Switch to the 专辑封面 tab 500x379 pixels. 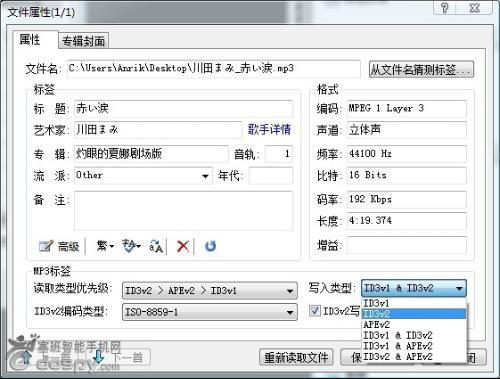point(84,41)
